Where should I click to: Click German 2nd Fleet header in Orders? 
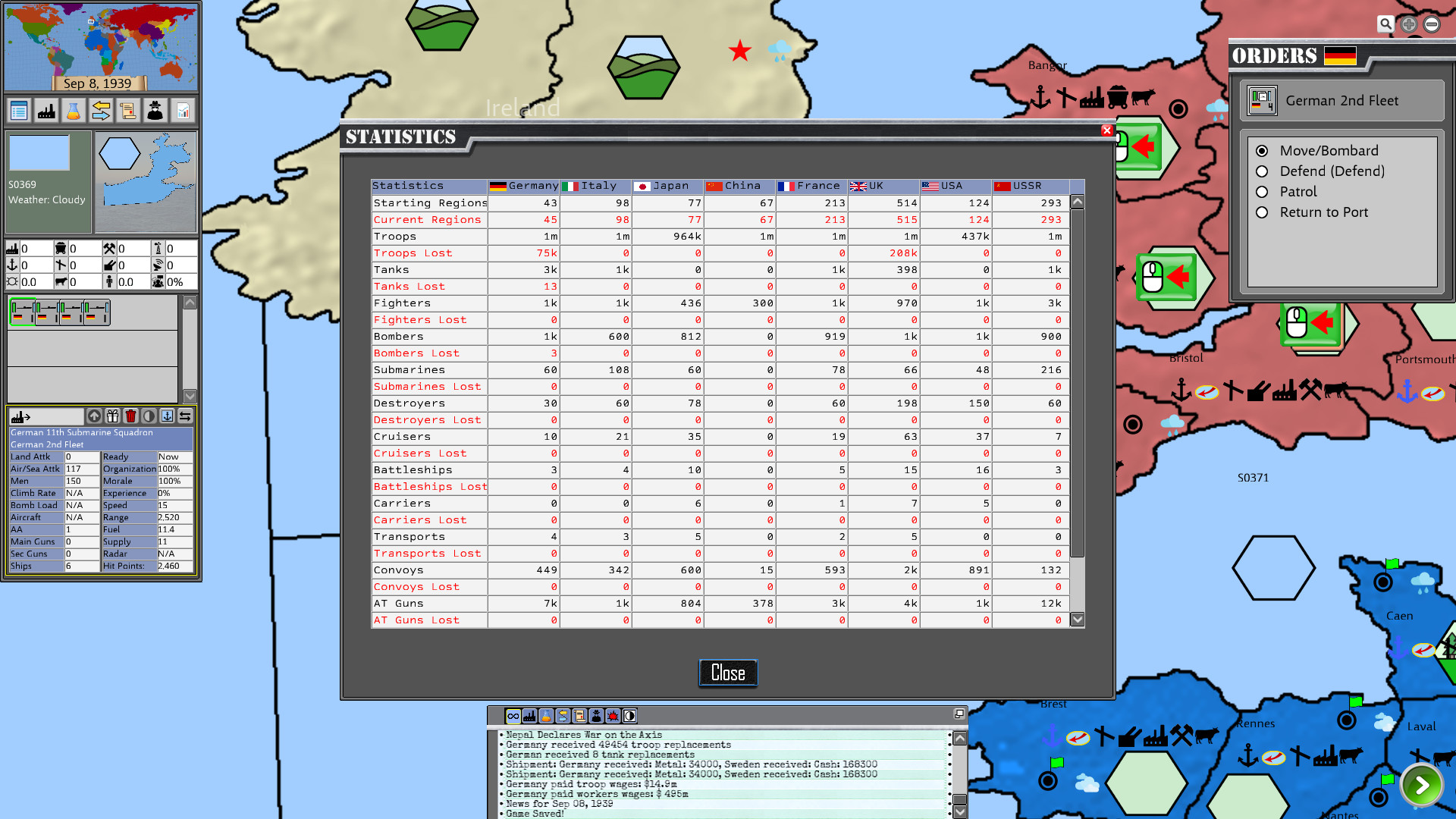(x=1341, y=101)
